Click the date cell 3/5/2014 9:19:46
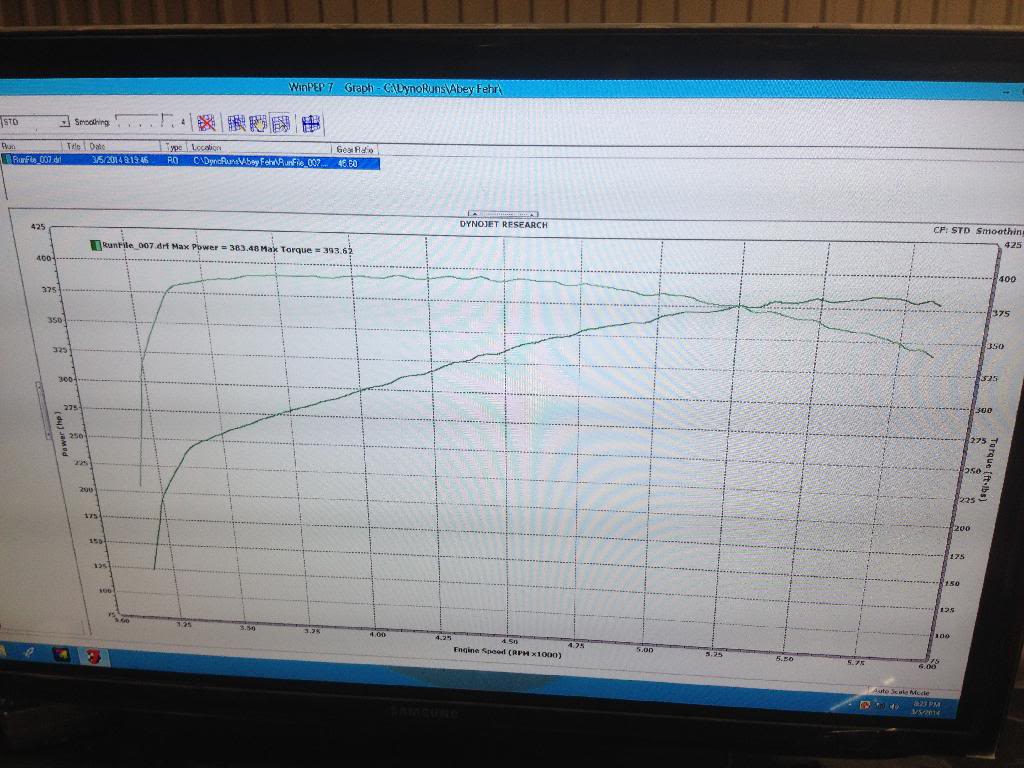 point(120,160)
